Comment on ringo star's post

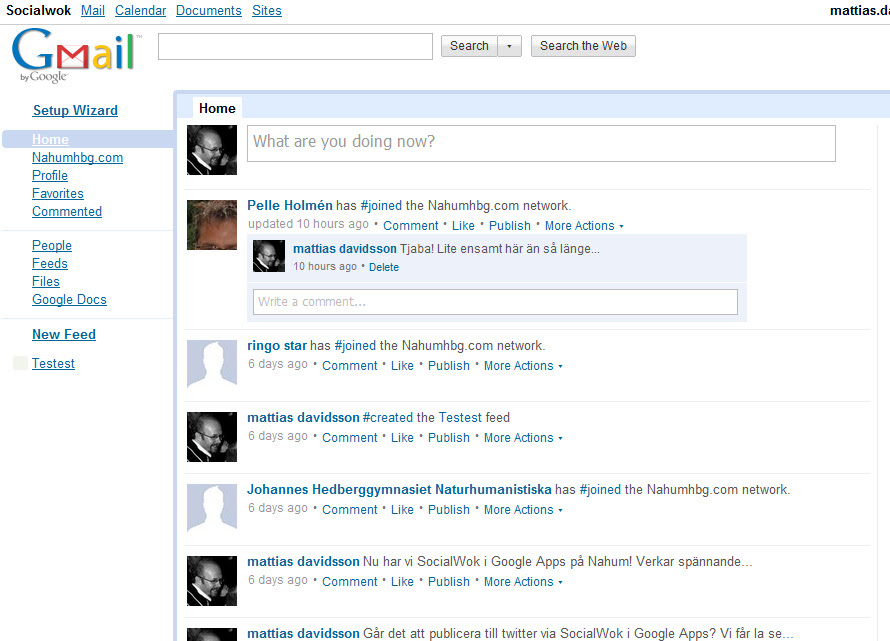tap(350, 366)
